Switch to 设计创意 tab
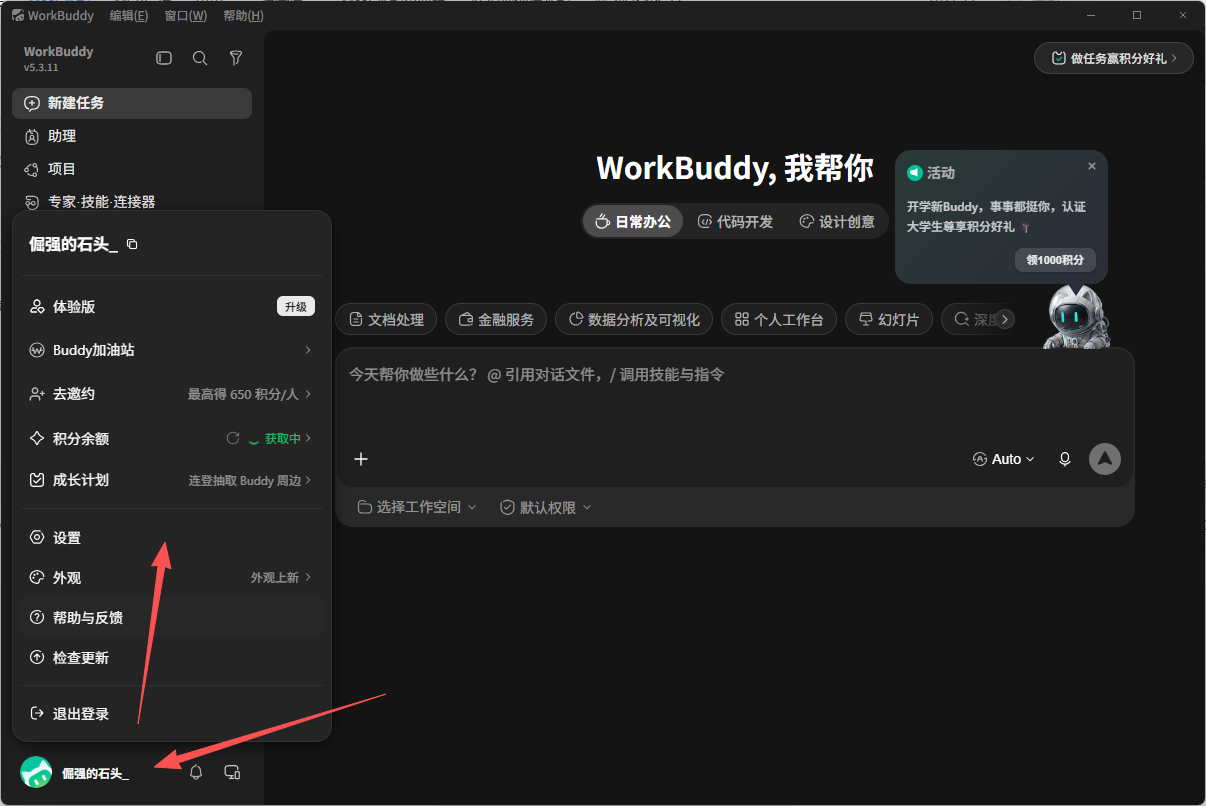Screen dimensions: 1206x806 tap(837, 222)
